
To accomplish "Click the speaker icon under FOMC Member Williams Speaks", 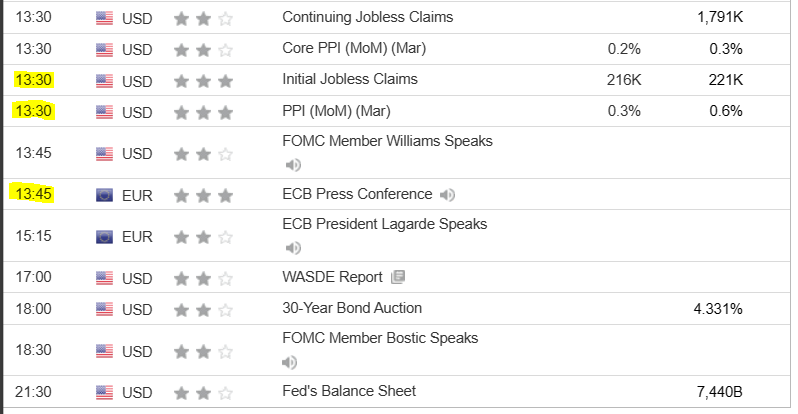I will 293,165.
